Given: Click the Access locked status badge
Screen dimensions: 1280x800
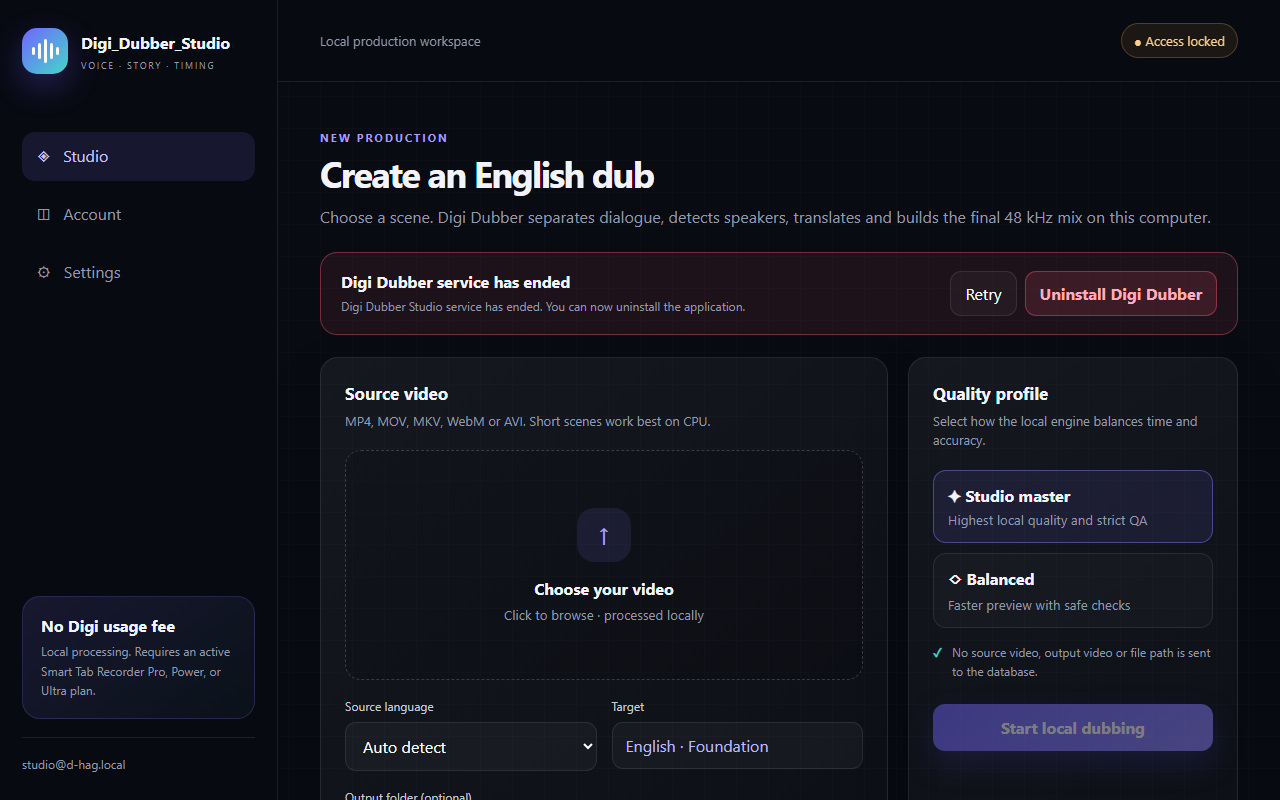Looking at the screenshot, I should tap(1179, 42).
